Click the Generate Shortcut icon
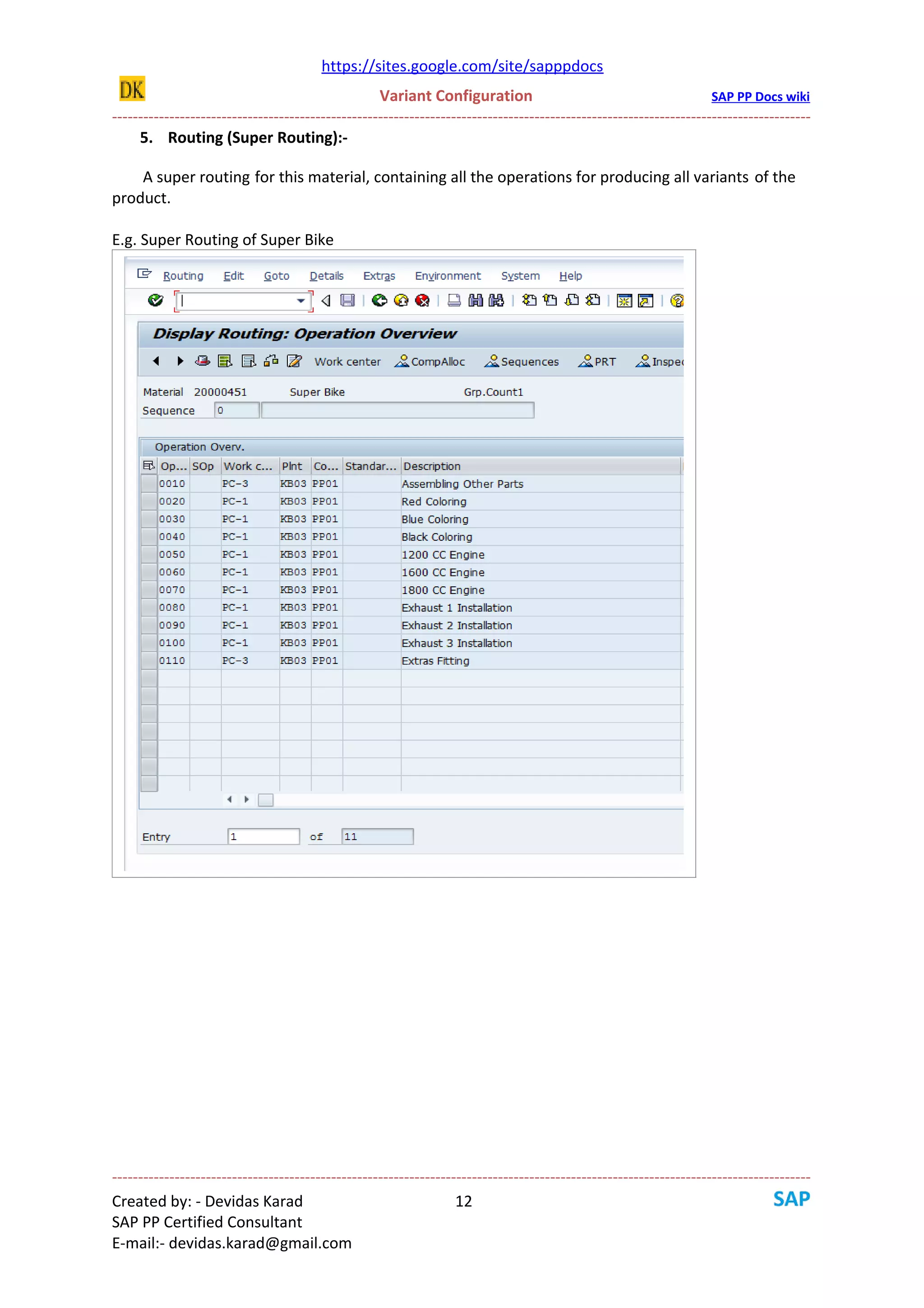The image size is (924, 1308). (646, 301)
